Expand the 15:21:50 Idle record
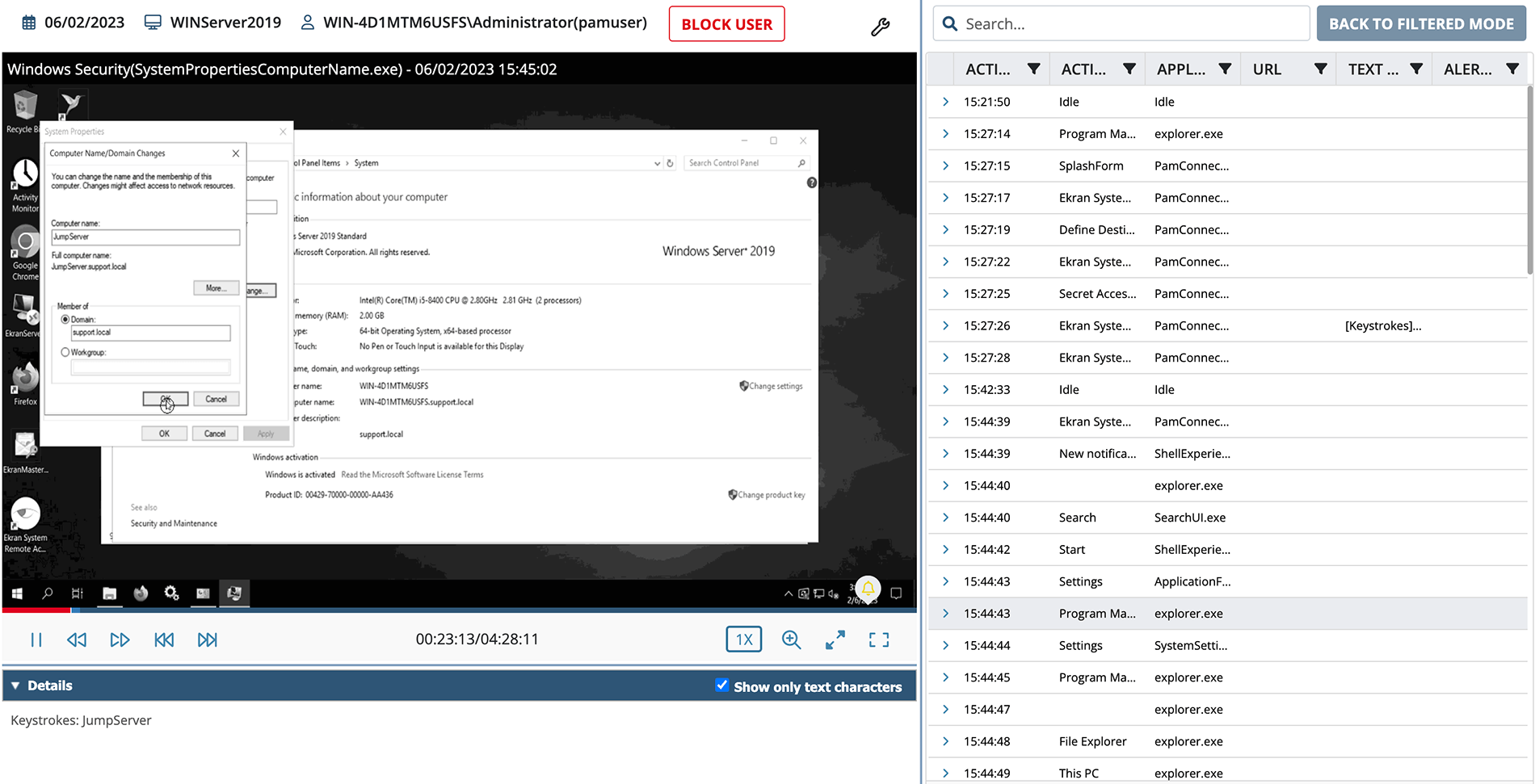Image resolution: width=1535 pixels, height=784 pixels. (x=945, y=102)
